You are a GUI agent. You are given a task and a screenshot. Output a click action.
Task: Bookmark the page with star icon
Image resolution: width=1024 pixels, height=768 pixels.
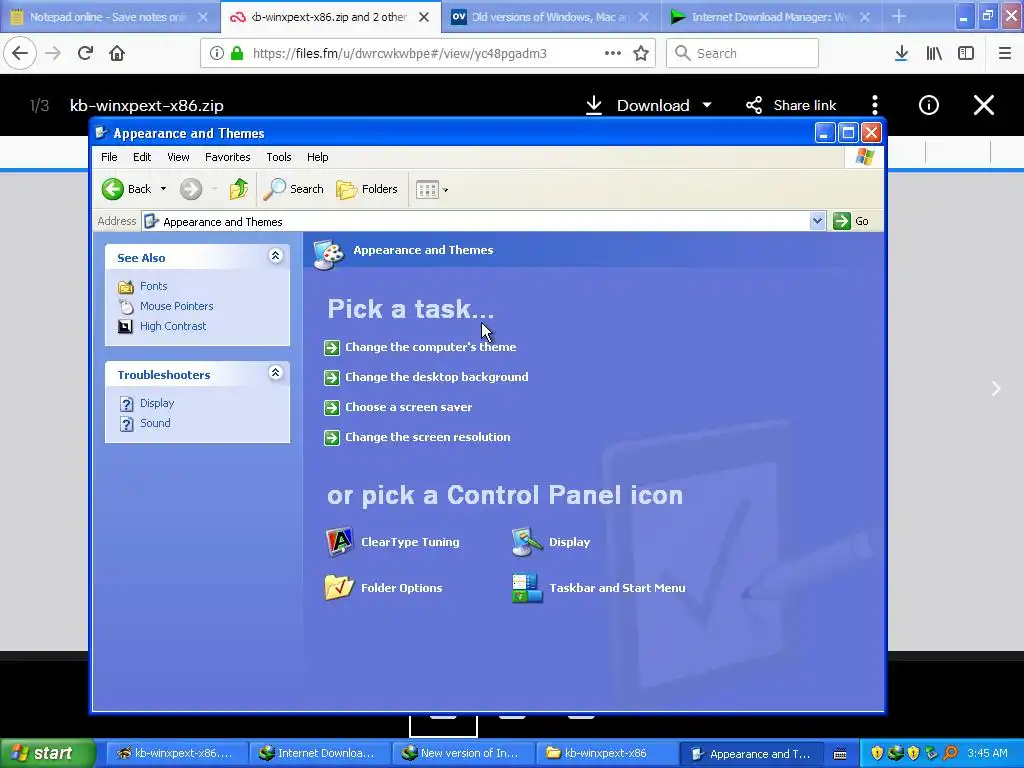(x=641, y=54)
